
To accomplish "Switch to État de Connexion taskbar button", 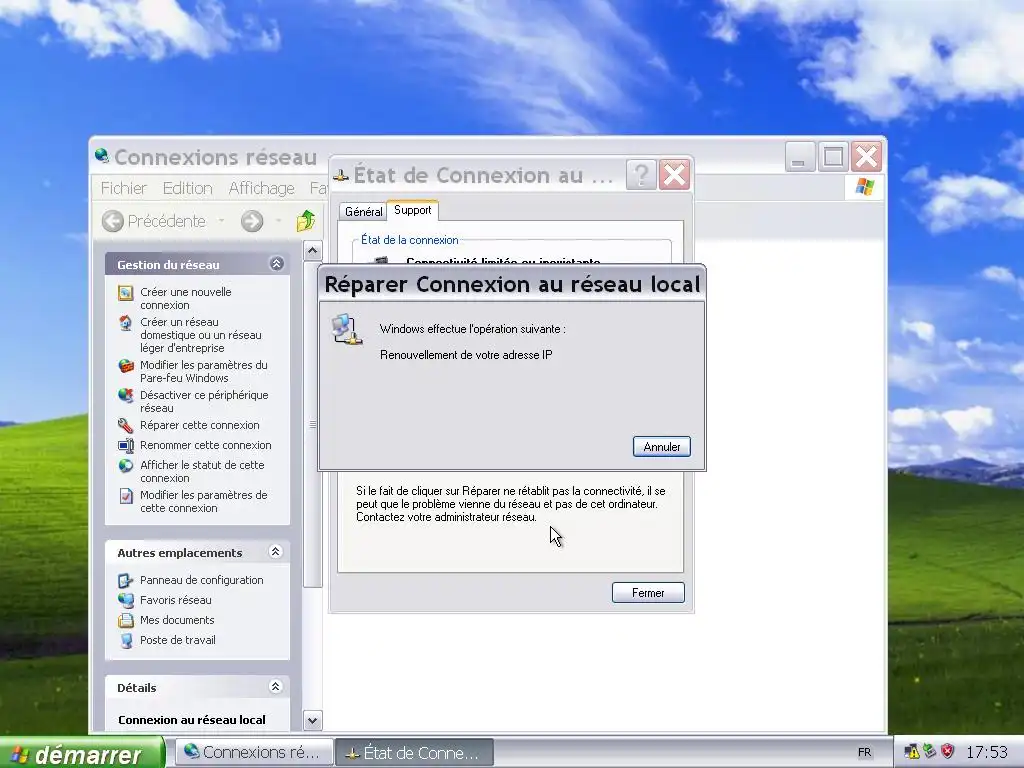I will (x=414, y=752).
